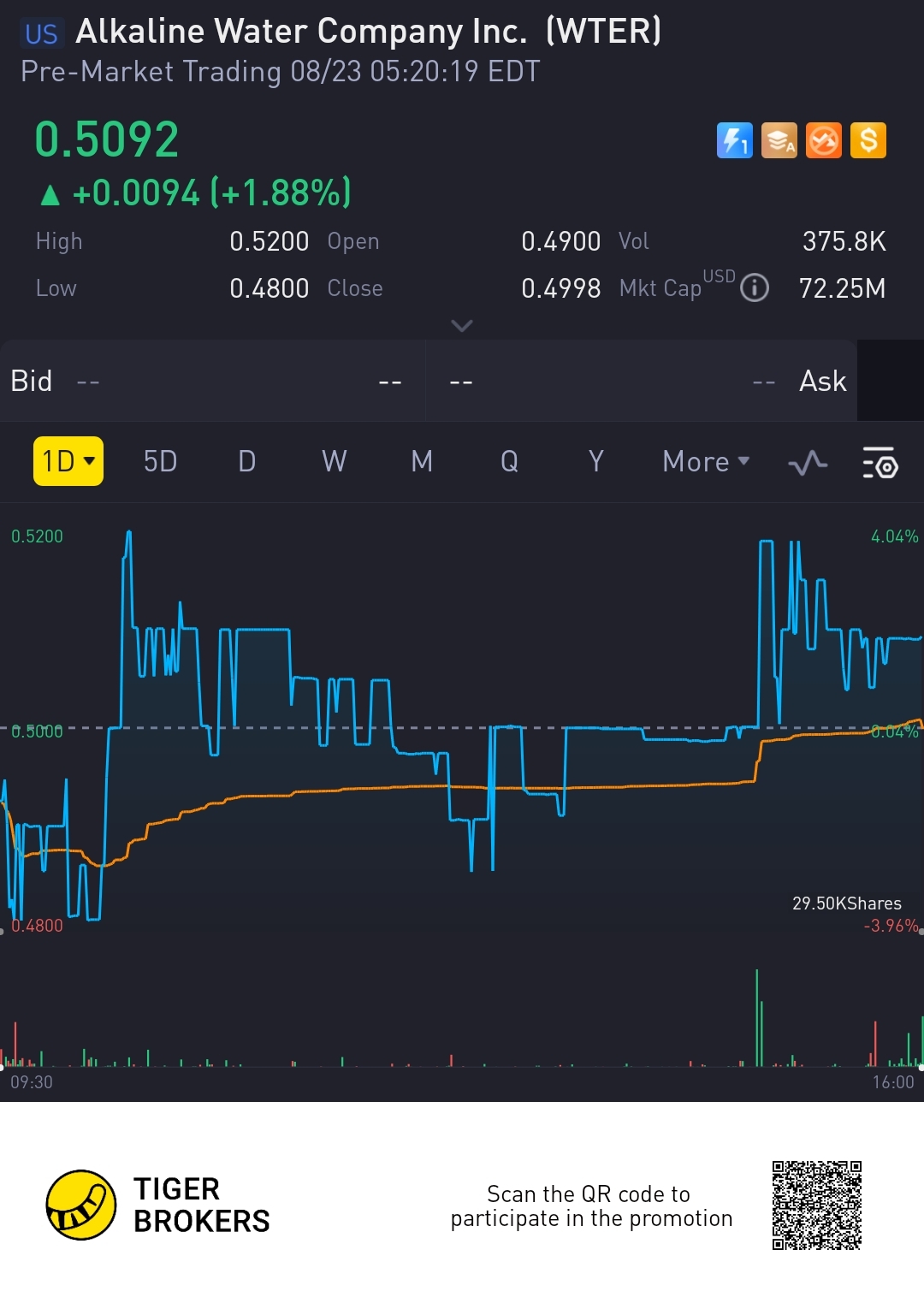Tap the Alkaline Water Company Inc. title
This screenshot has height=1309, width=924.
(369, 32)
